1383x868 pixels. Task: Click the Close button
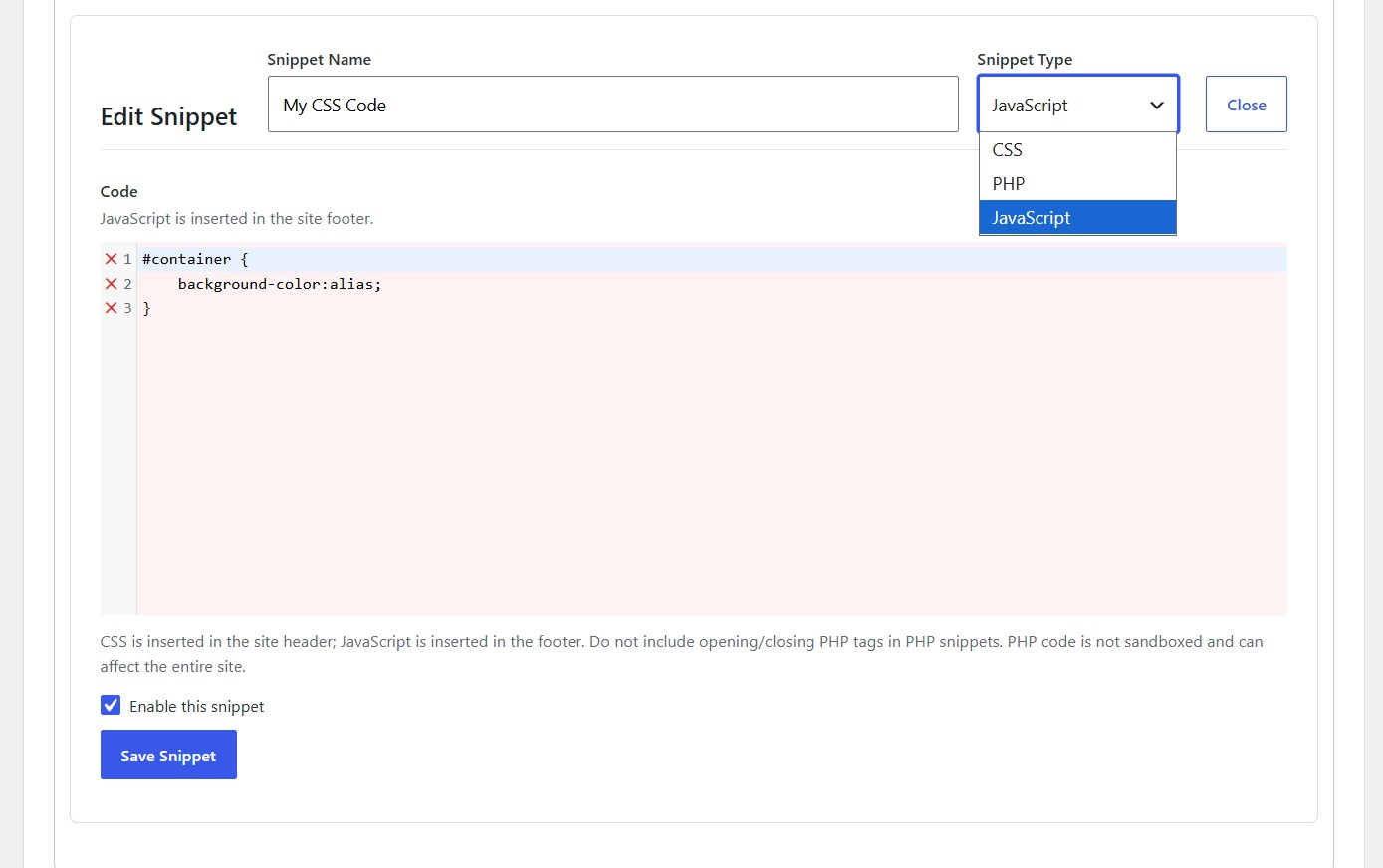point(1246,105)
